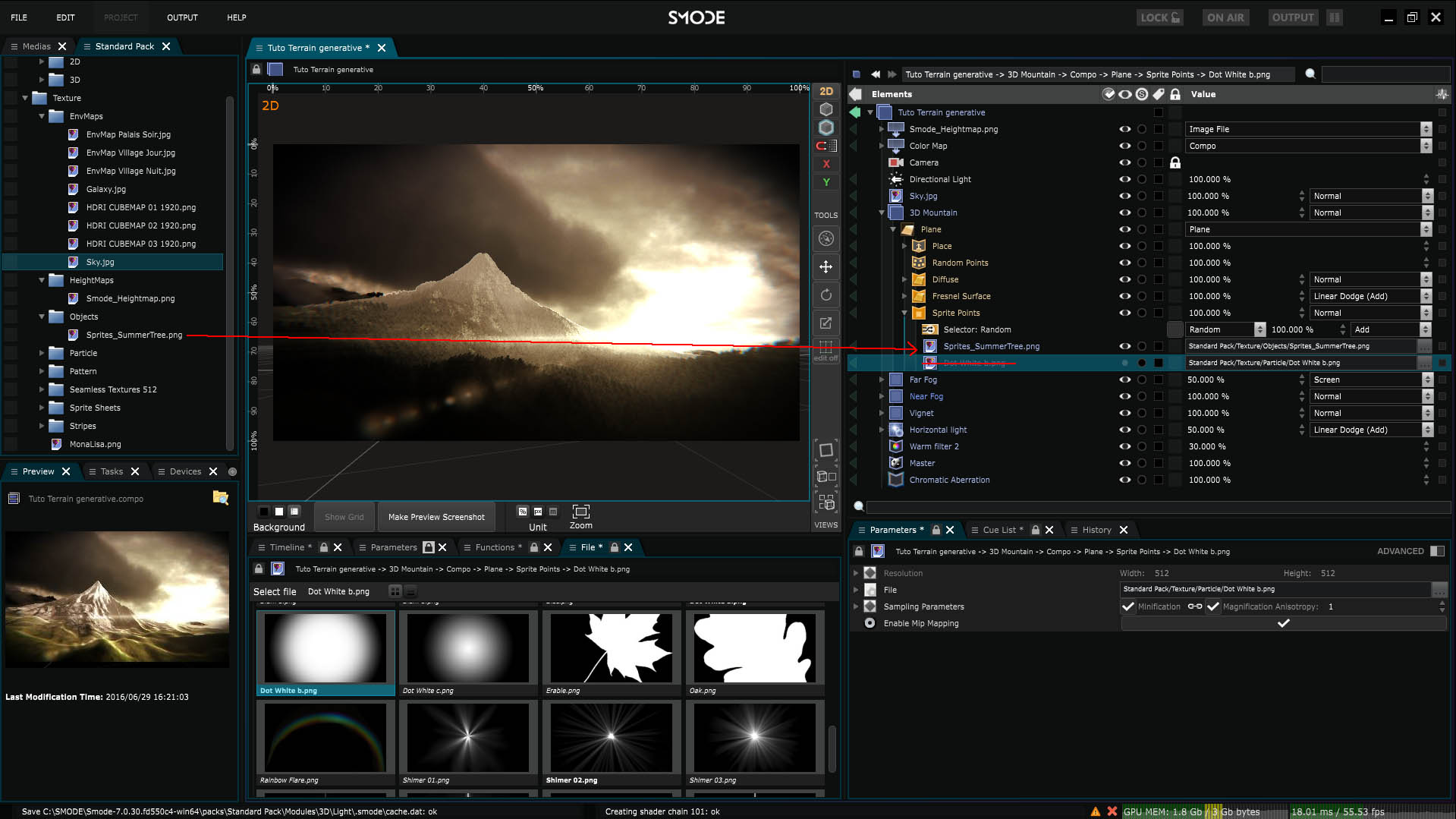
Task: Toggle the red X axis constraint
Action: tap(825, 164)
